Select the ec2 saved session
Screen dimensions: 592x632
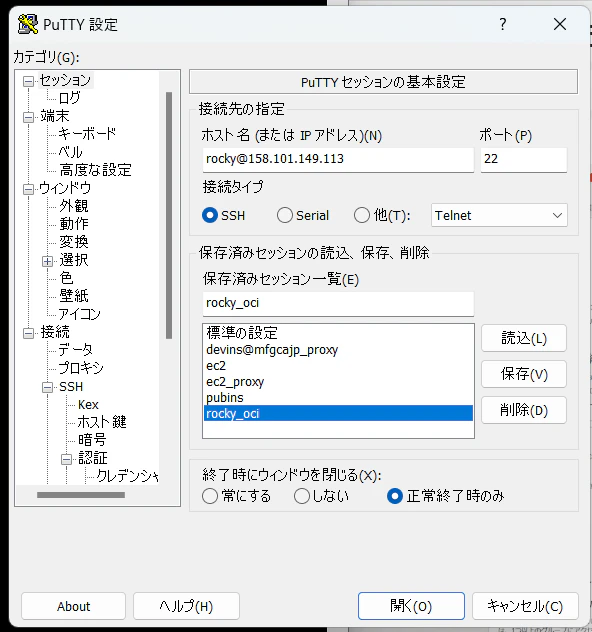pyautogui.click(x=338, y=366)
